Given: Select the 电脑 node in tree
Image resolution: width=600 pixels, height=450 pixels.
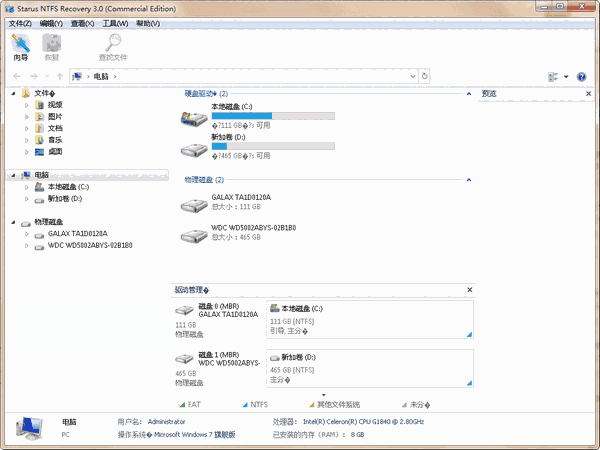Looking at the screenshot, I should pyautogui.click(x=42, y=175).
